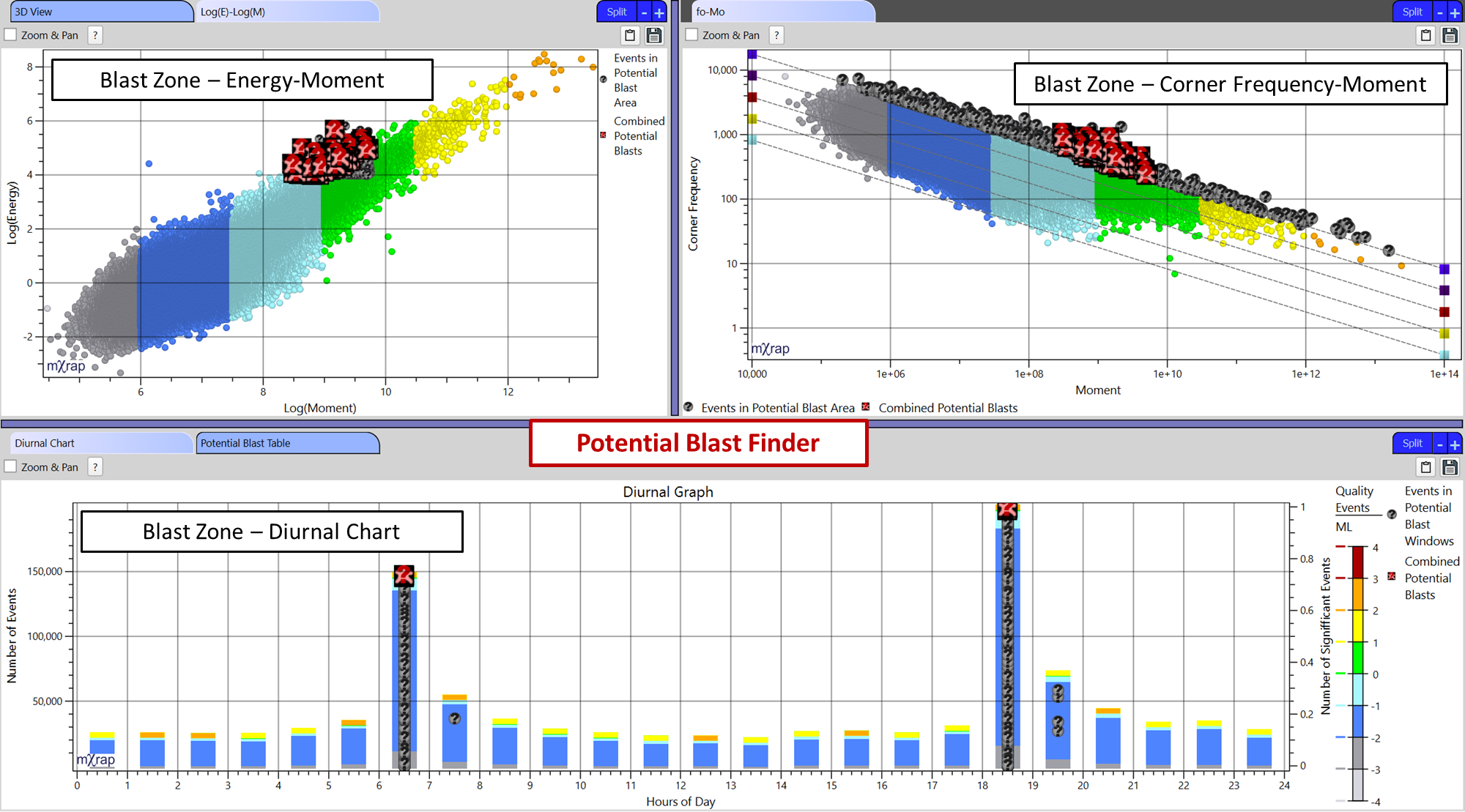The height and width of the screenshot is (812, 1465).
Task: Copy the fo-Mo chart to clipboard
Action: (x=1426, y=34)
